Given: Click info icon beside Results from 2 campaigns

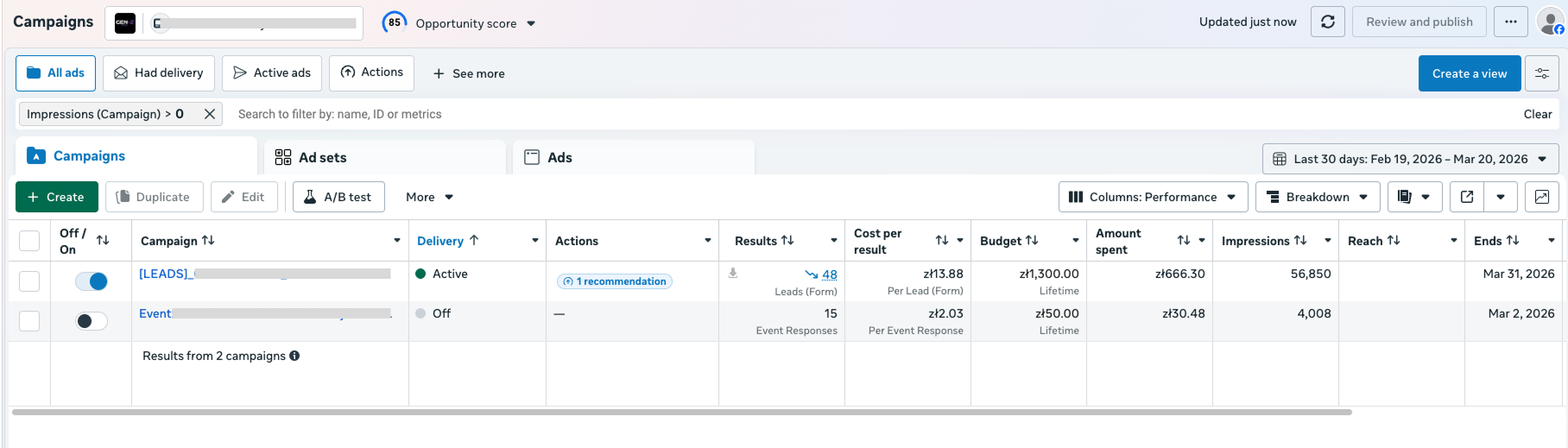Looking at the screenshot, I should [294, 356].
